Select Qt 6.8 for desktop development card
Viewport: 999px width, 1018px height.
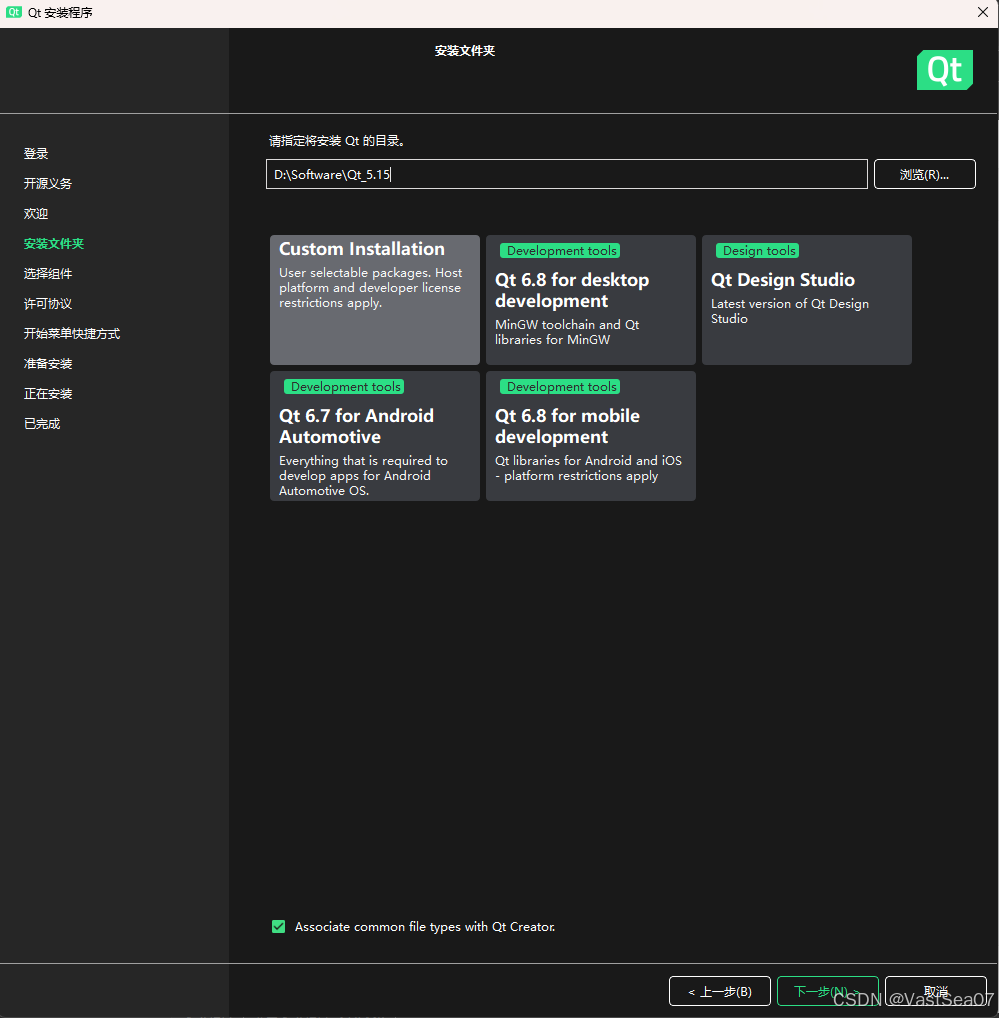pyautogui.click(x=591, y=300)
